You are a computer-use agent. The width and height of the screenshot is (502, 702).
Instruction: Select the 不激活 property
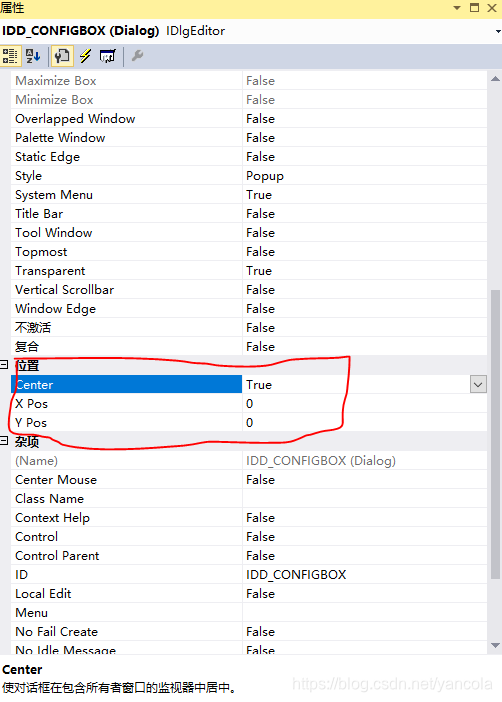126,328
